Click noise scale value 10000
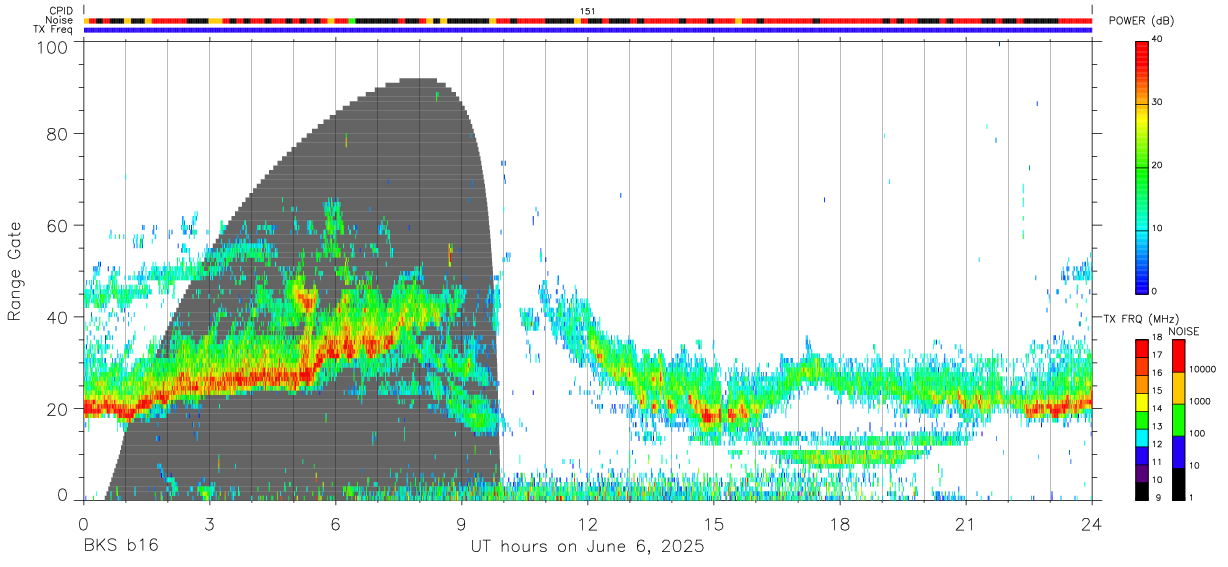The height and width of the screenshot is (567, 1228). pyautogui.click(x=1204, y=369)
